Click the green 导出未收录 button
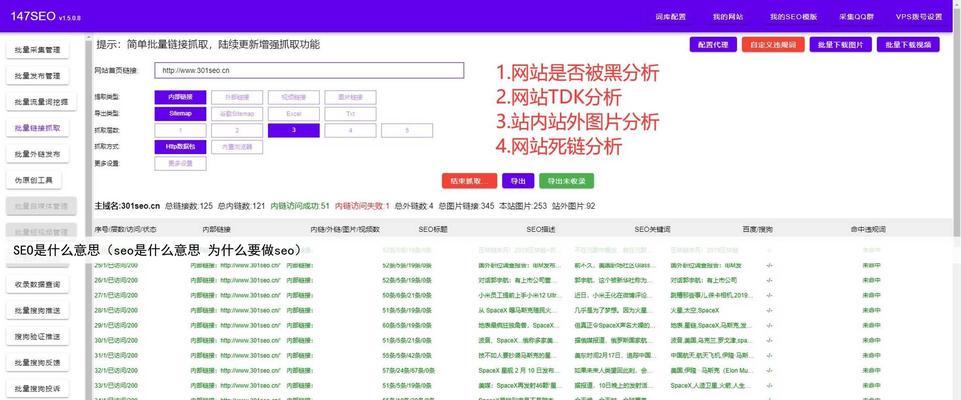961x400 pixels. (566, 181)
